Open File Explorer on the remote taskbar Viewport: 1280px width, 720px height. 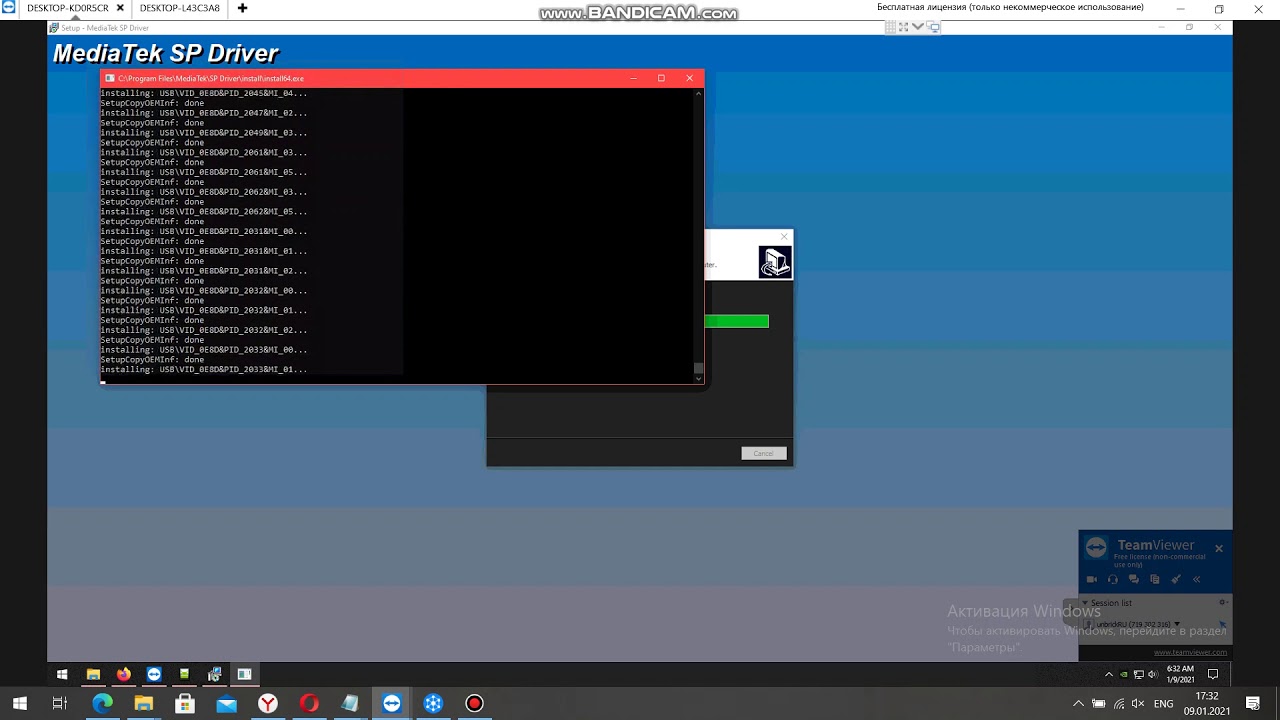tap(93, 674)
